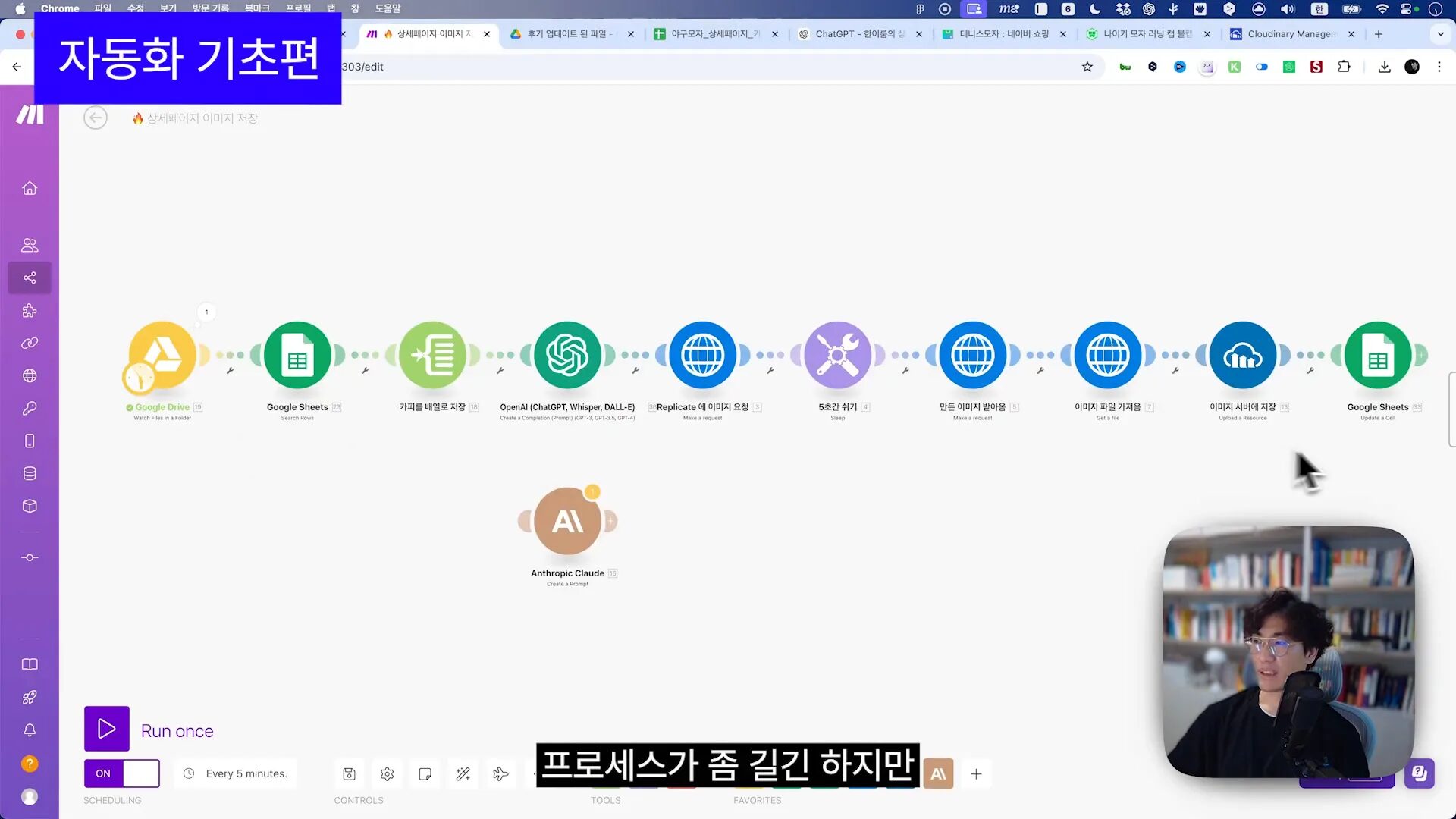Go back with the scenario back arrow
The width and height of the screenshot is (1456, 819).
[96, 118]
